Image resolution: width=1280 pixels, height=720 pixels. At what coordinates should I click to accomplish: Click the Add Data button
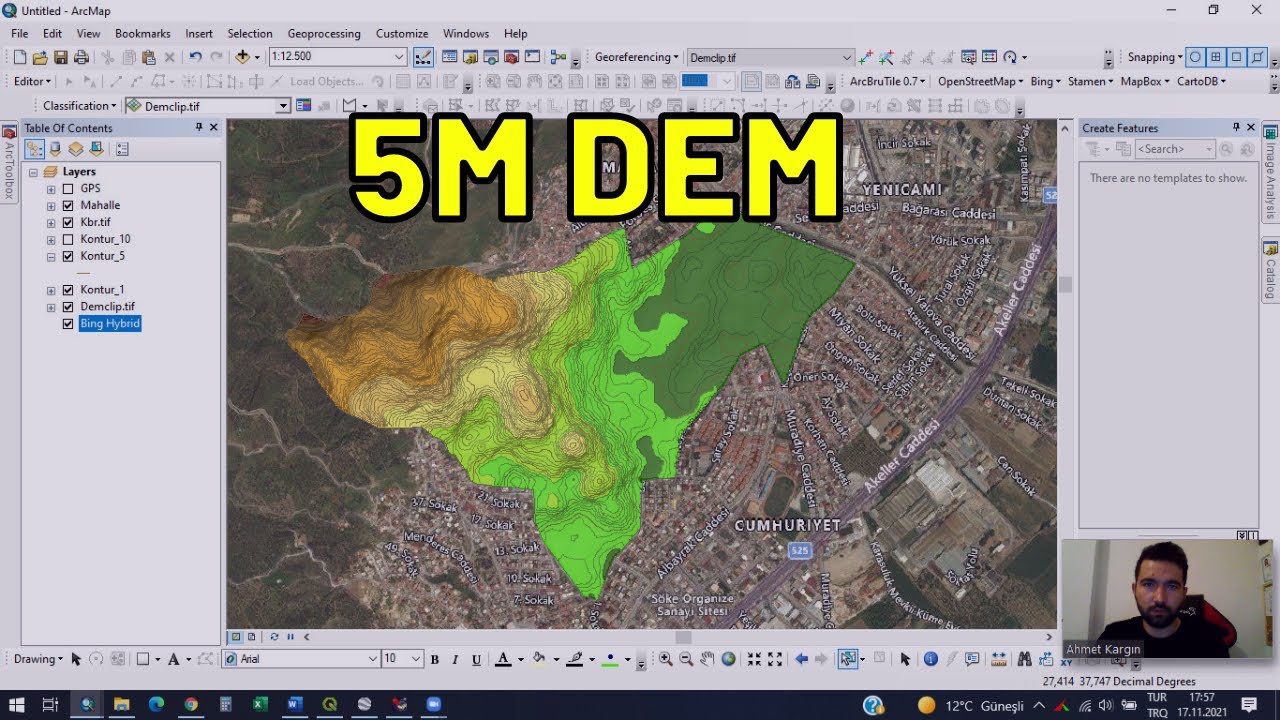click(x=242, y=57)
